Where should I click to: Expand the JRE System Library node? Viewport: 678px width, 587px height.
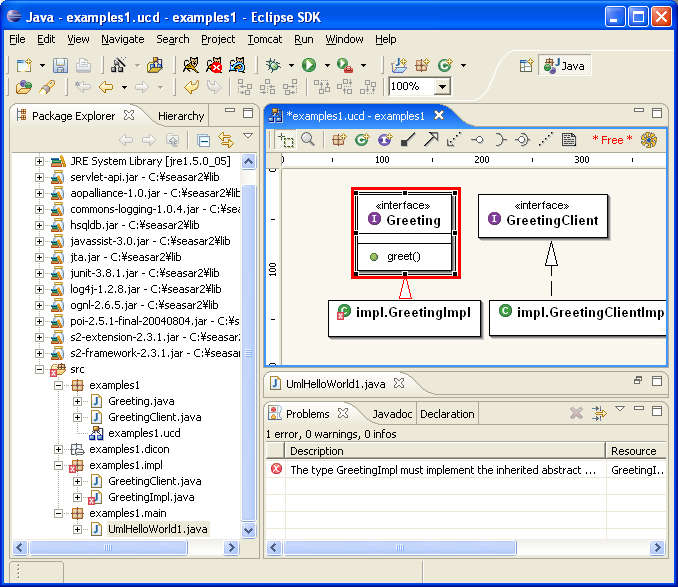[40, 161]
